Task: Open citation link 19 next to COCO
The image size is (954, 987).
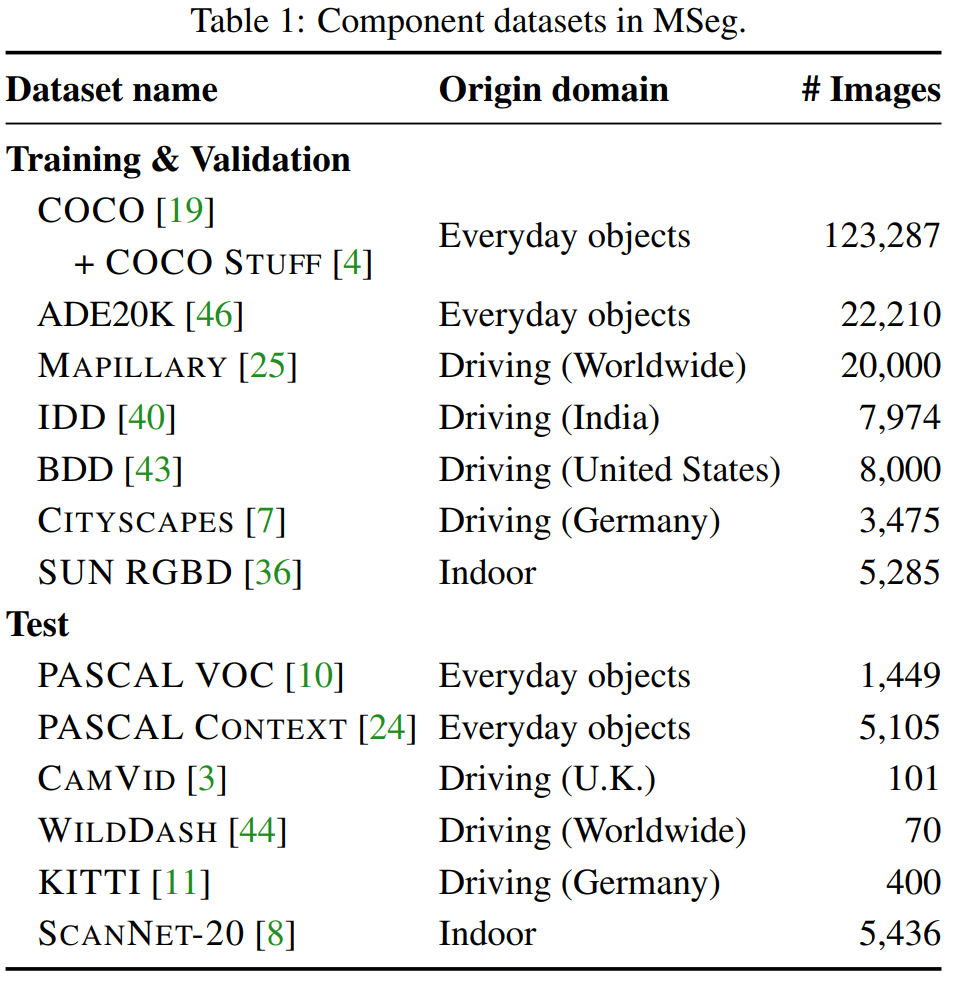Action: pyautogui.click(x=186, y=210)
